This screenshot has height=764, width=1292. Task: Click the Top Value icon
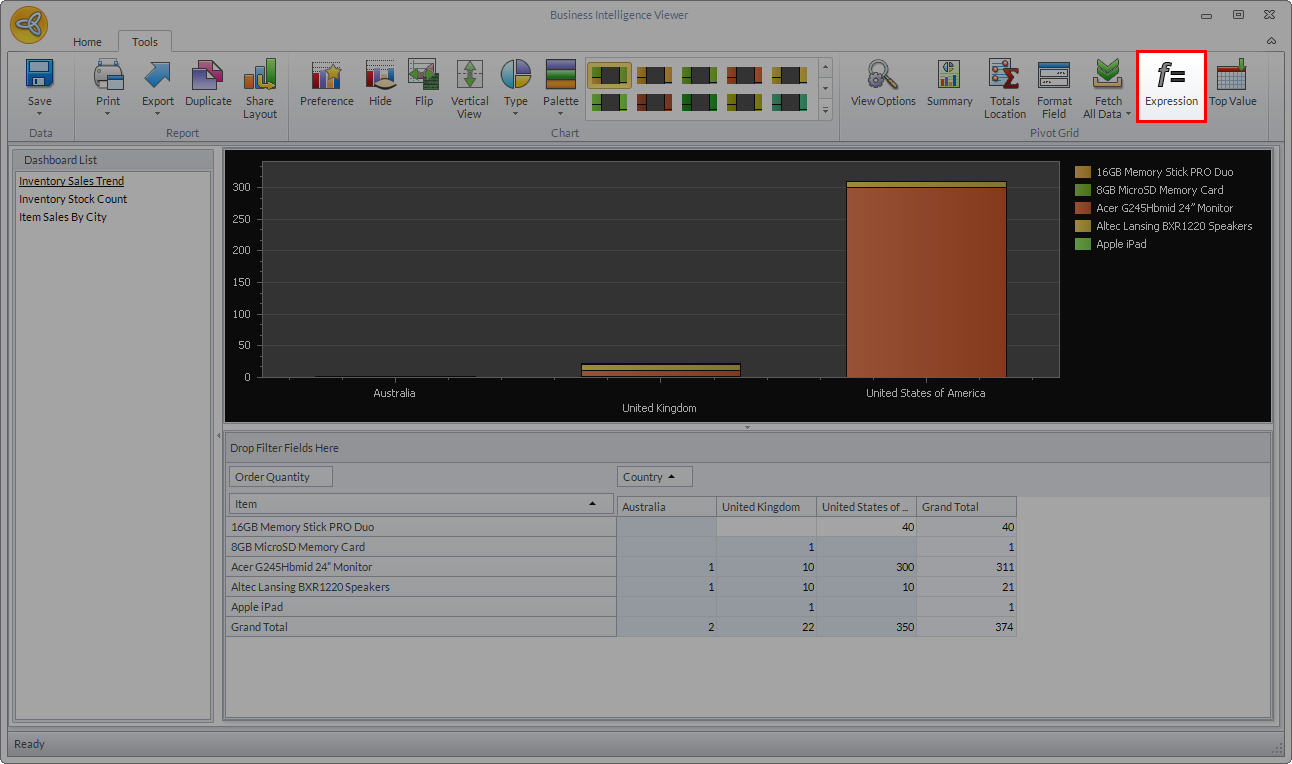1232,84
